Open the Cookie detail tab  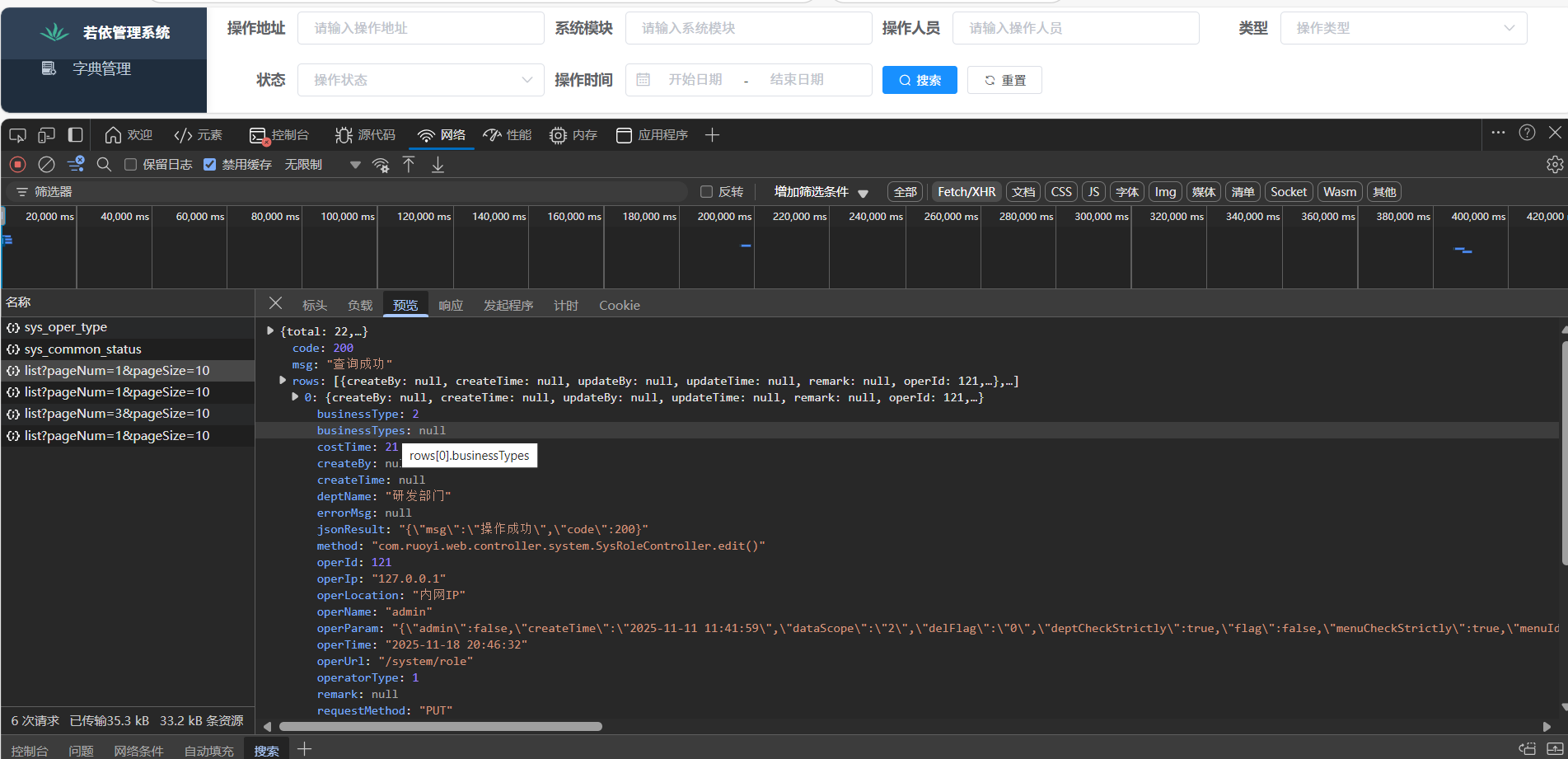tap(620, 305)
